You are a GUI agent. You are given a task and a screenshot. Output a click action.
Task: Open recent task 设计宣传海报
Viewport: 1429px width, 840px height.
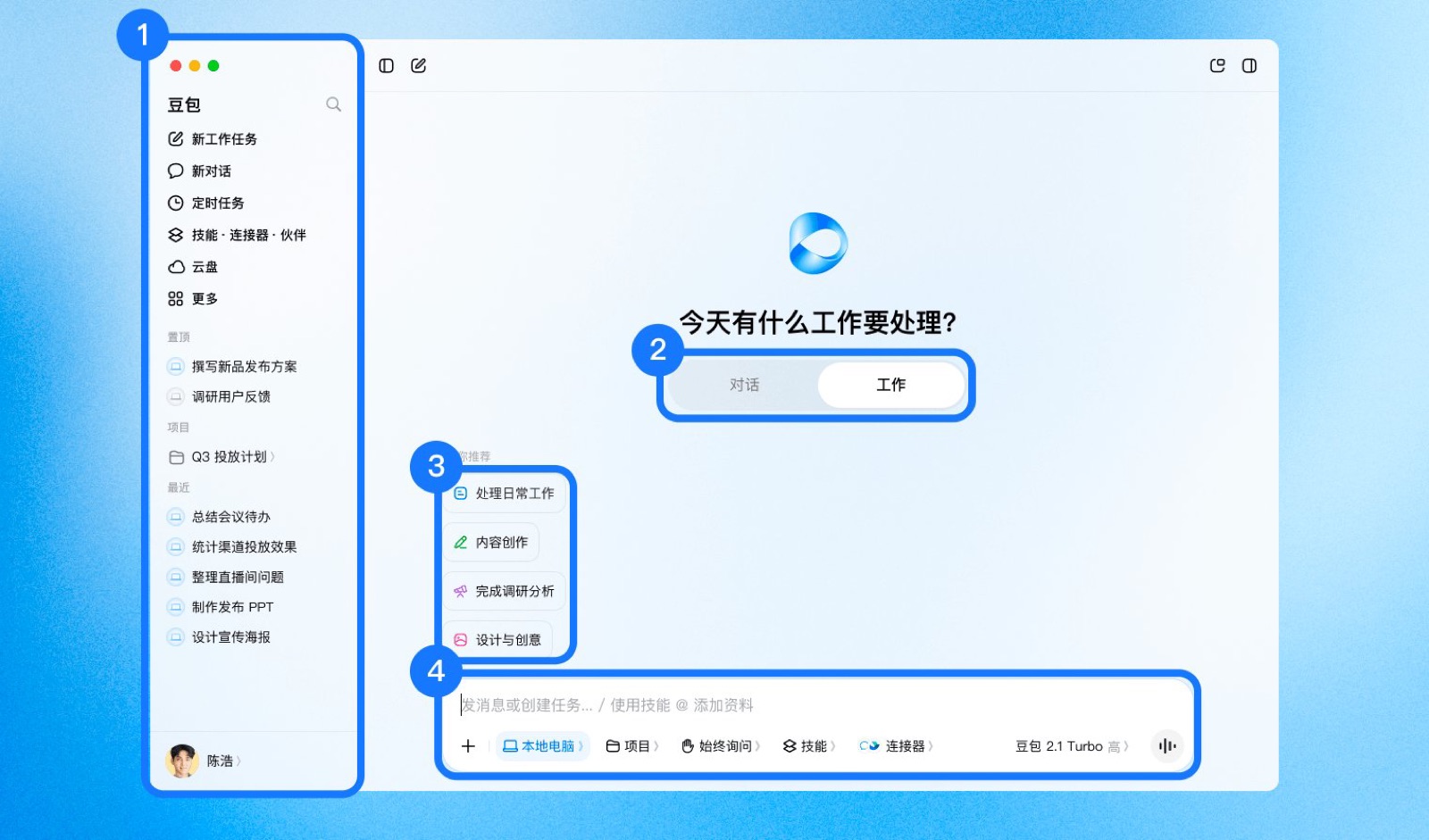point(219,637)
